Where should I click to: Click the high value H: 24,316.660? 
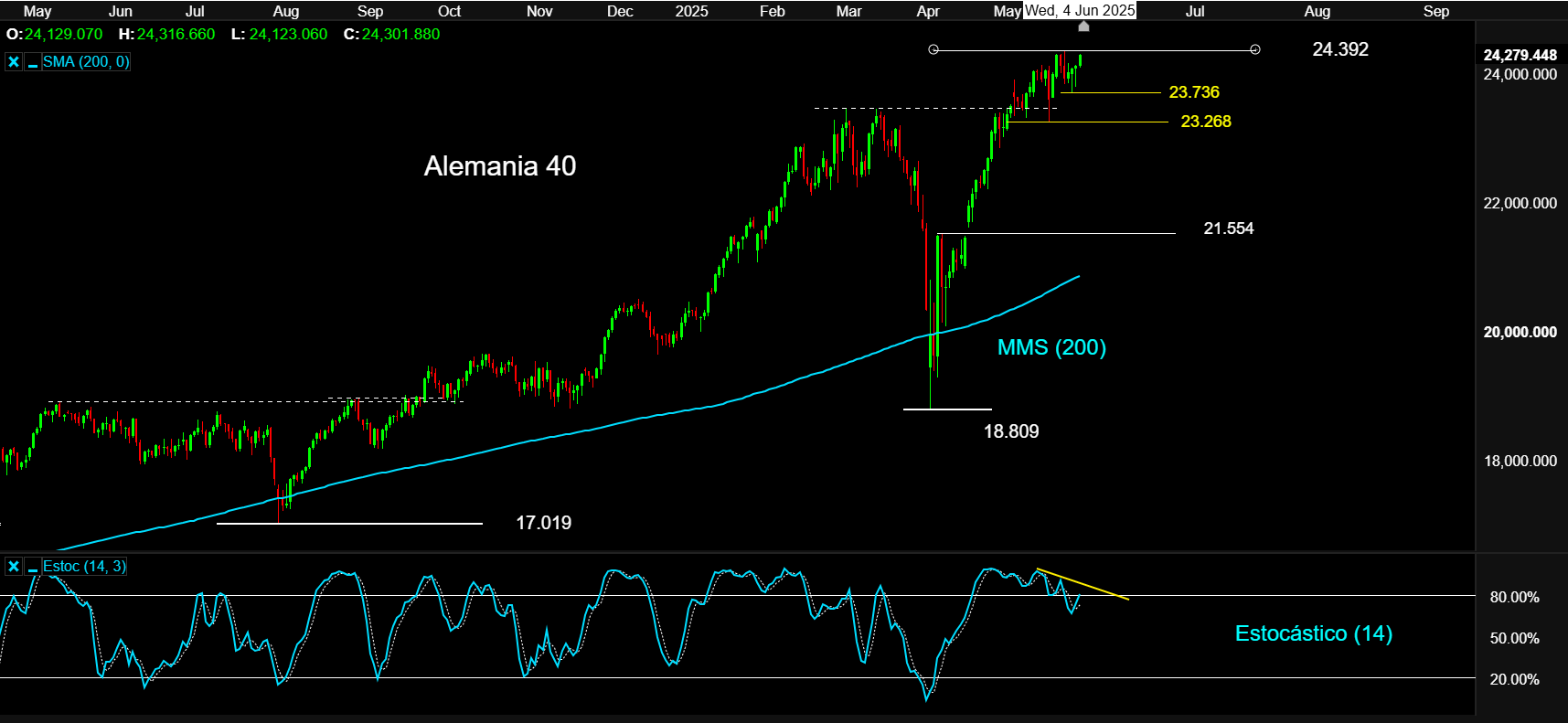[166, 34]
